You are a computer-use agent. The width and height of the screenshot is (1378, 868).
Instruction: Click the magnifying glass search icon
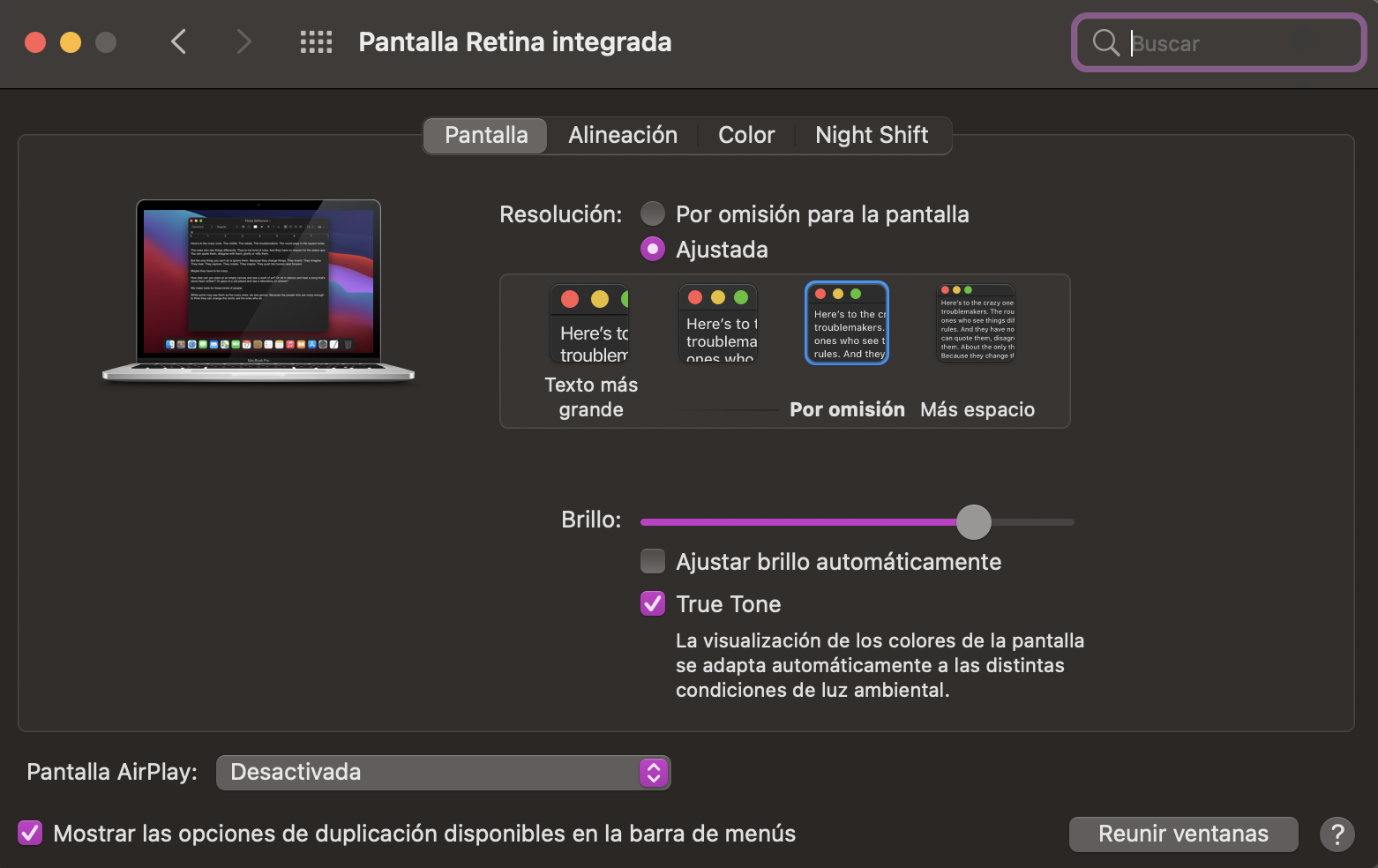[x=1105, y=42]
